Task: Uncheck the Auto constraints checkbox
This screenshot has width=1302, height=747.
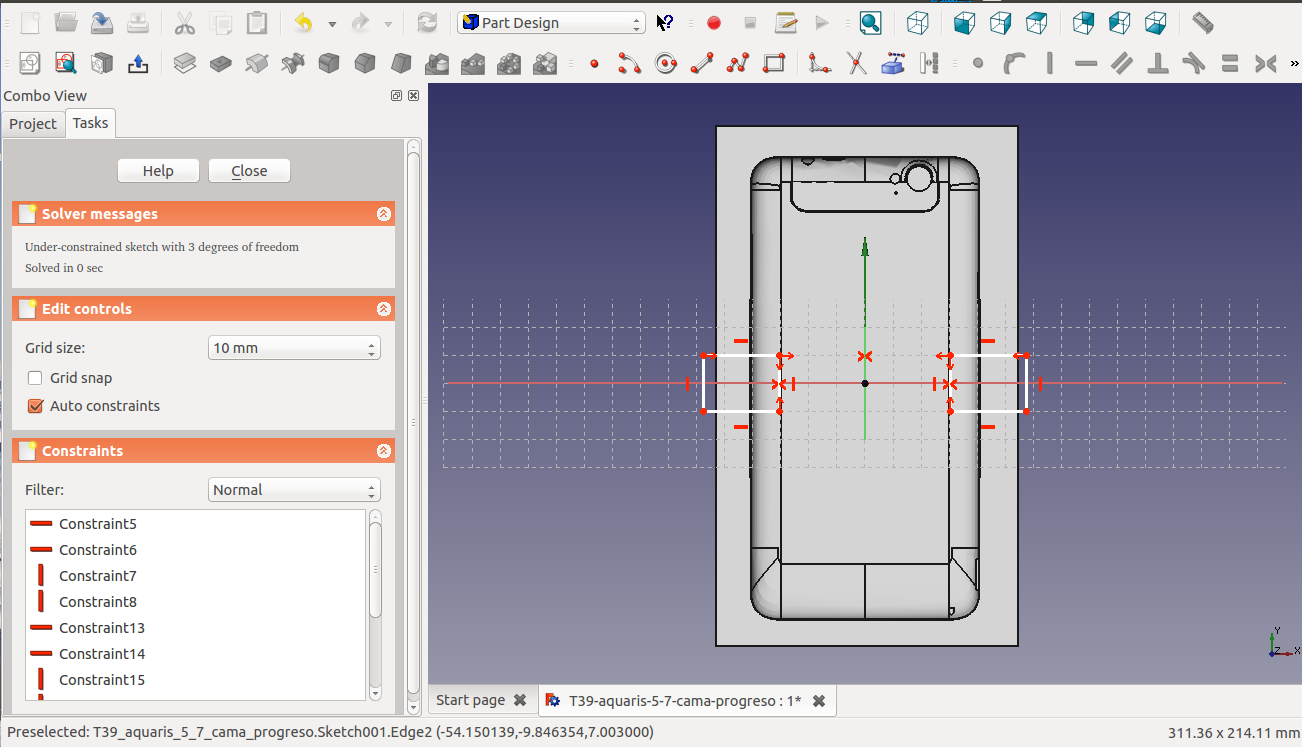Action: point(36,406)
